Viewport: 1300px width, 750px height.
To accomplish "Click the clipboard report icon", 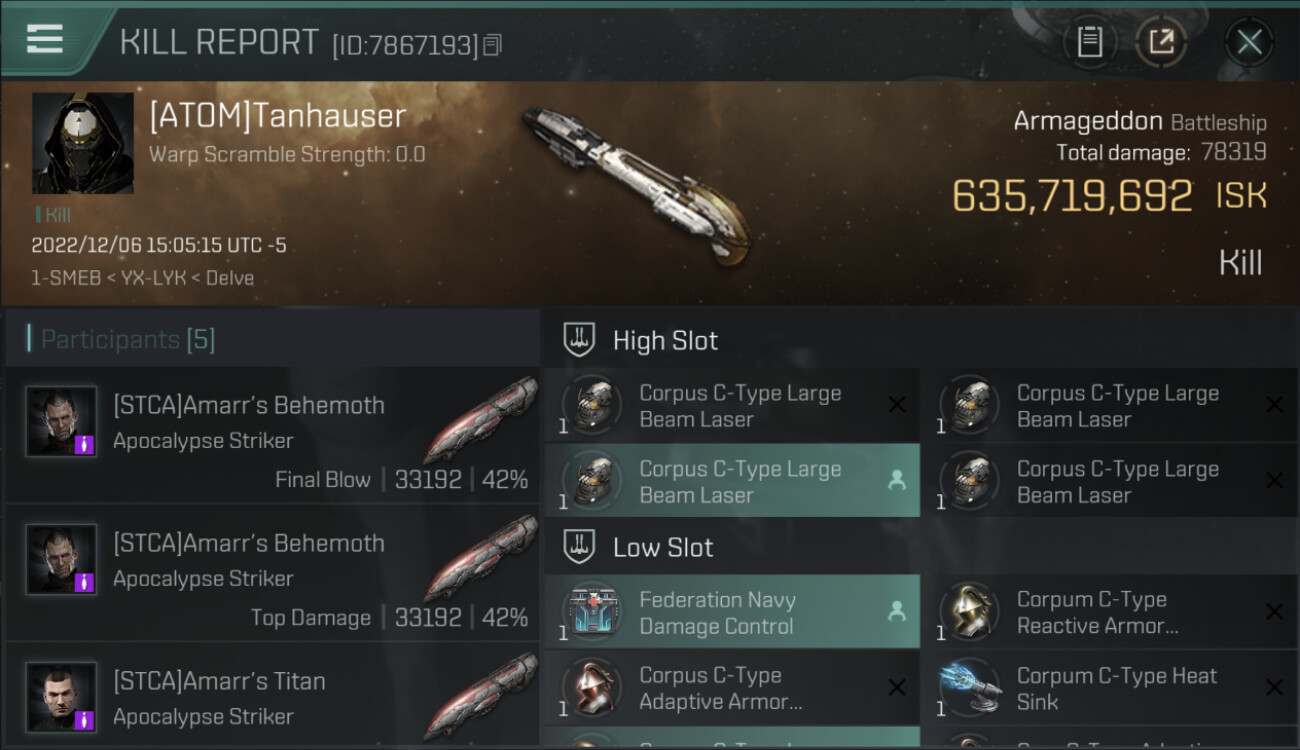I will point(1090,42).
